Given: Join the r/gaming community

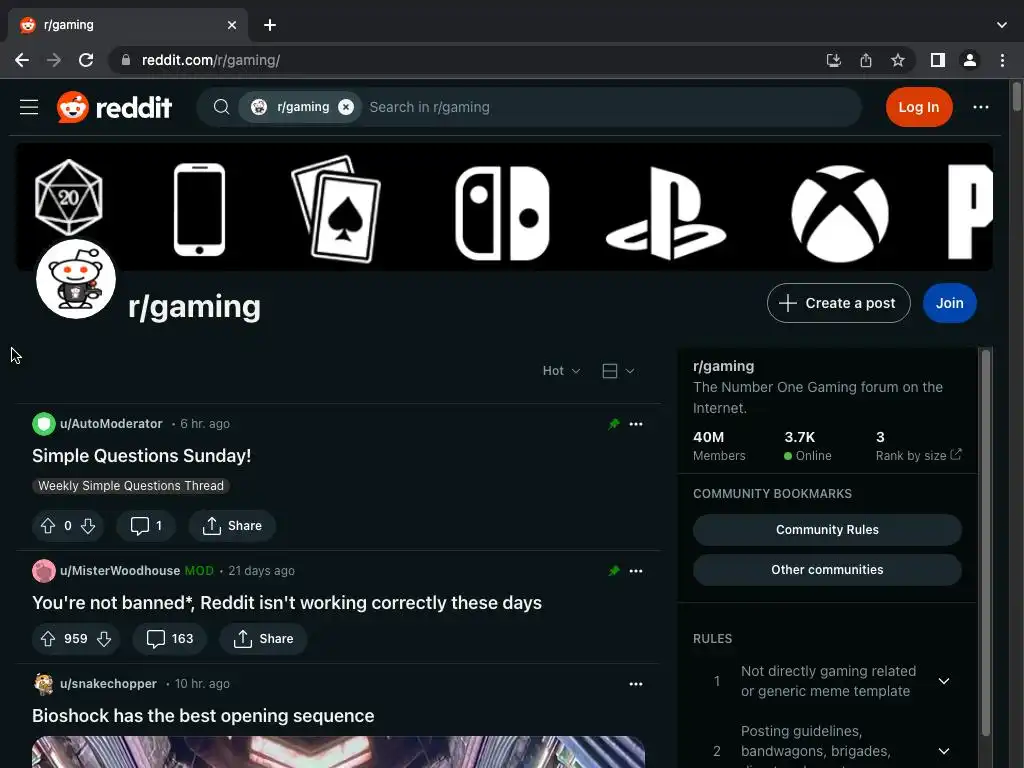Looking at the screenshot, I should click(x=950, y=303).
